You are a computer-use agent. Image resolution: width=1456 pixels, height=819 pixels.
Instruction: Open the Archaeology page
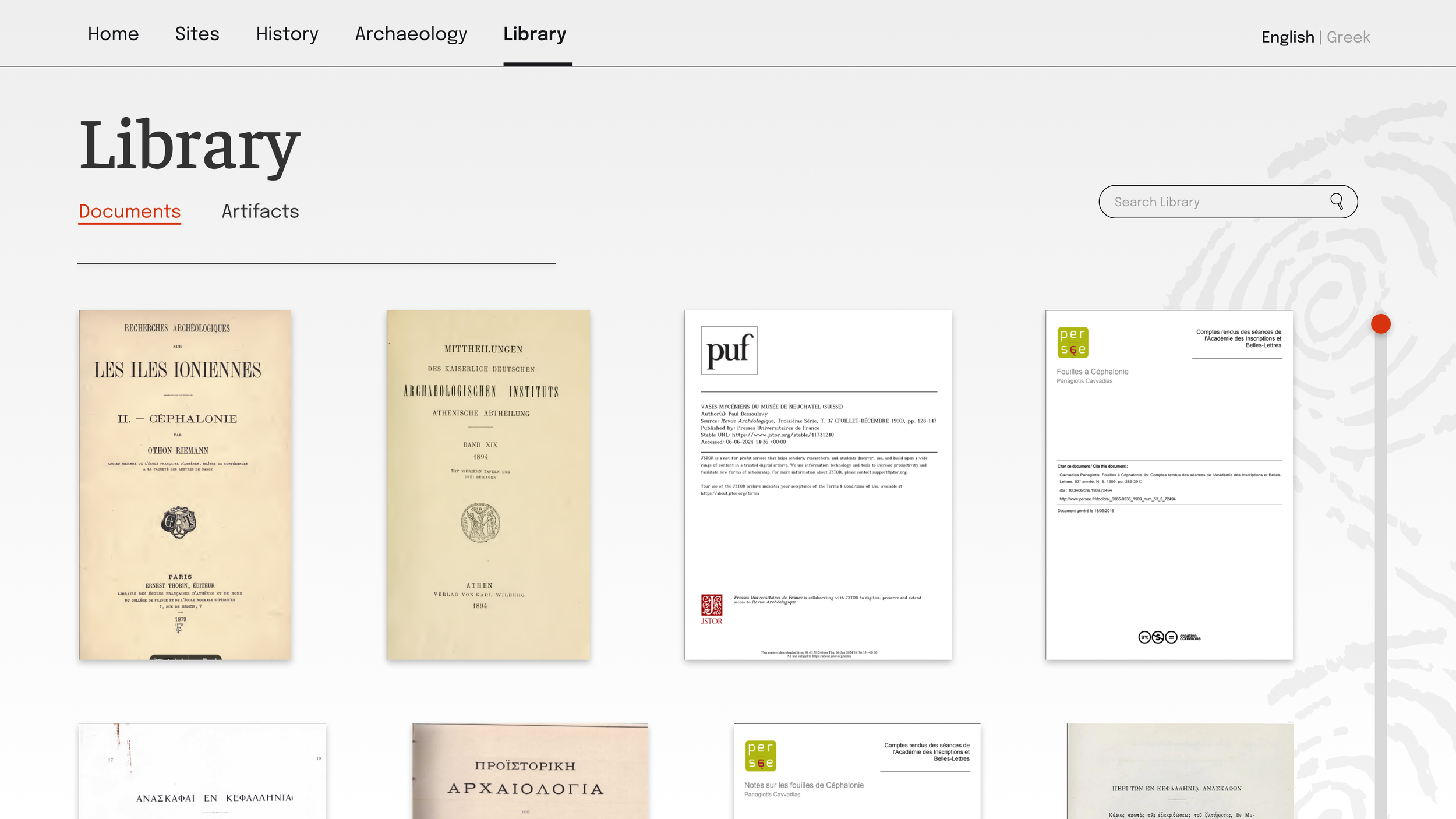tap(411, 34)
